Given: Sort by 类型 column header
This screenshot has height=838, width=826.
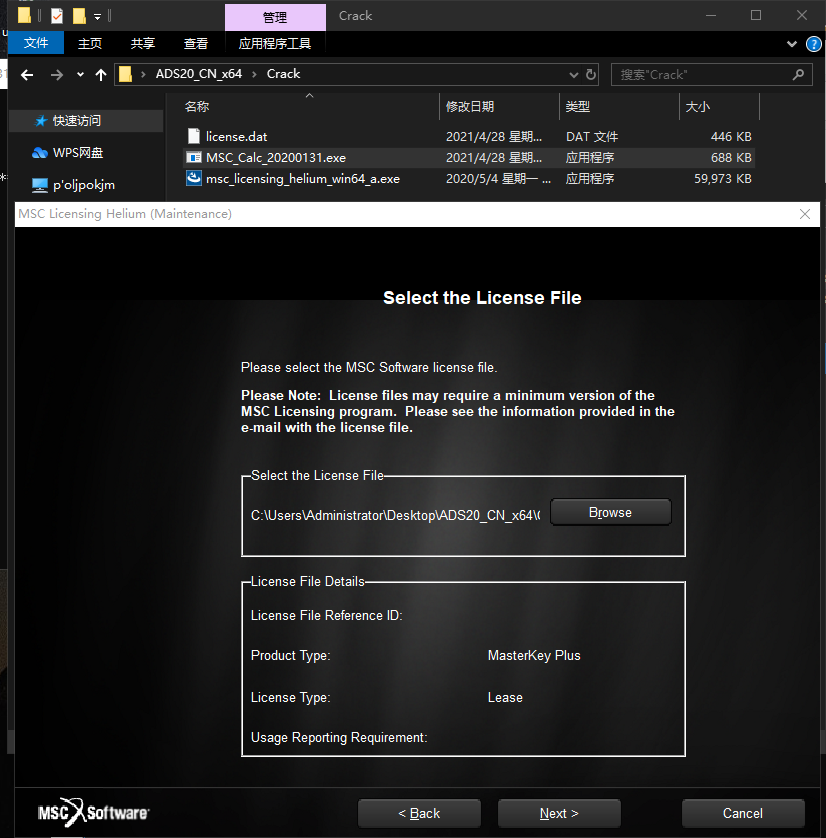Looking at the screenshot, I should (x=578, y=106).
